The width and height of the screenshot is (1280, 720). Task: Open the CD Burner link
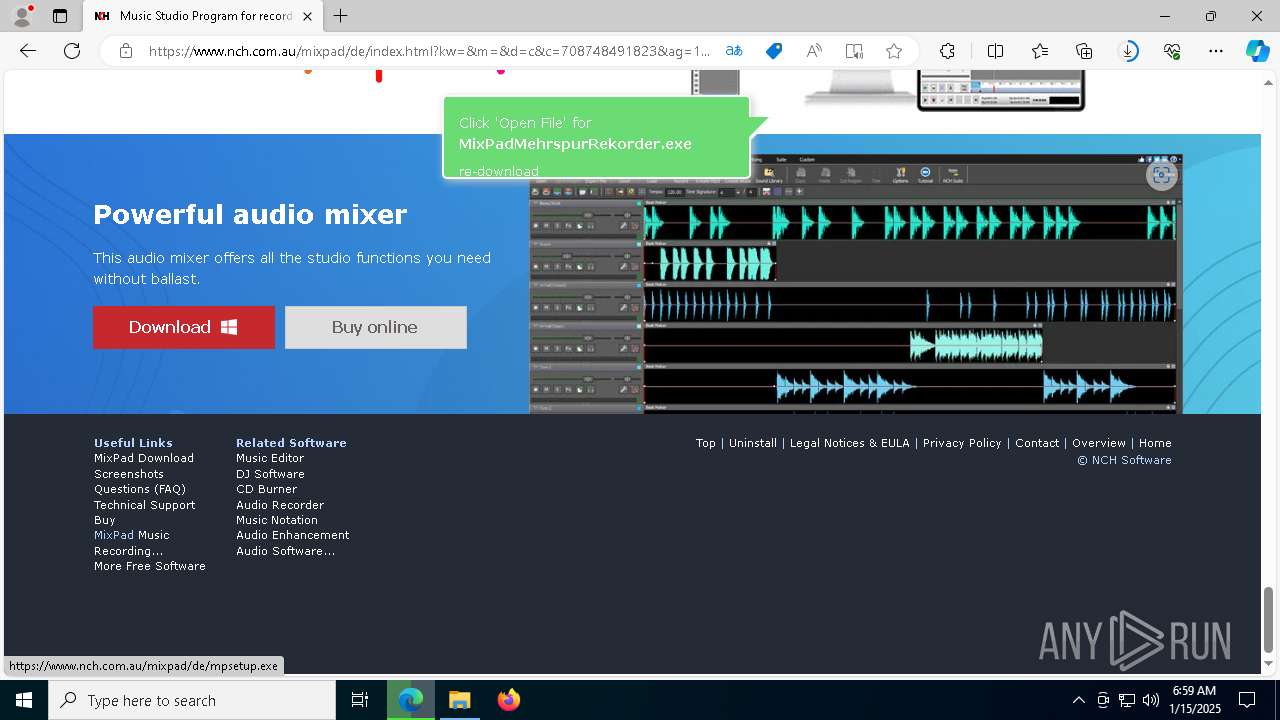266,489
